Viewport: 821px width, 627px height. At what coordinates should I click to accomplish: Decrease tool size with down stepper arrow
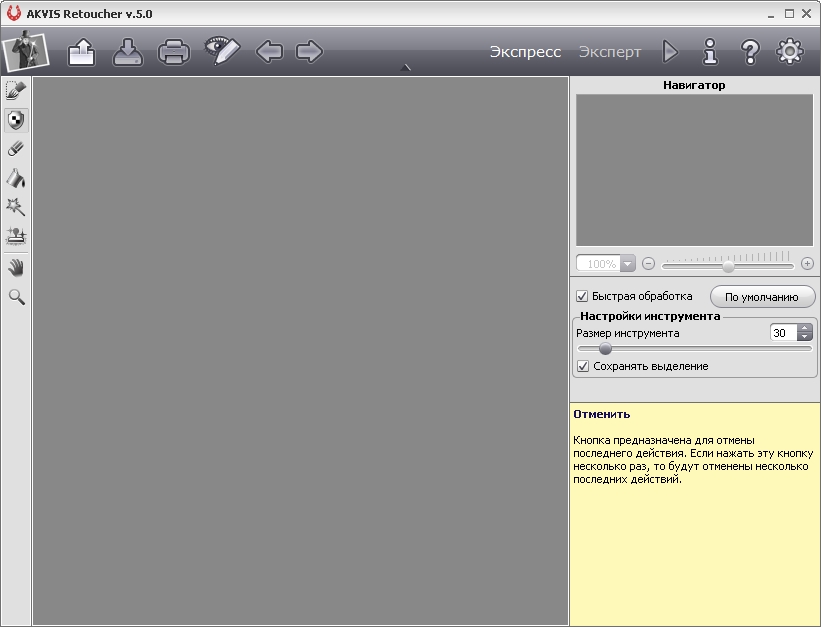click(x=805, y=337)
